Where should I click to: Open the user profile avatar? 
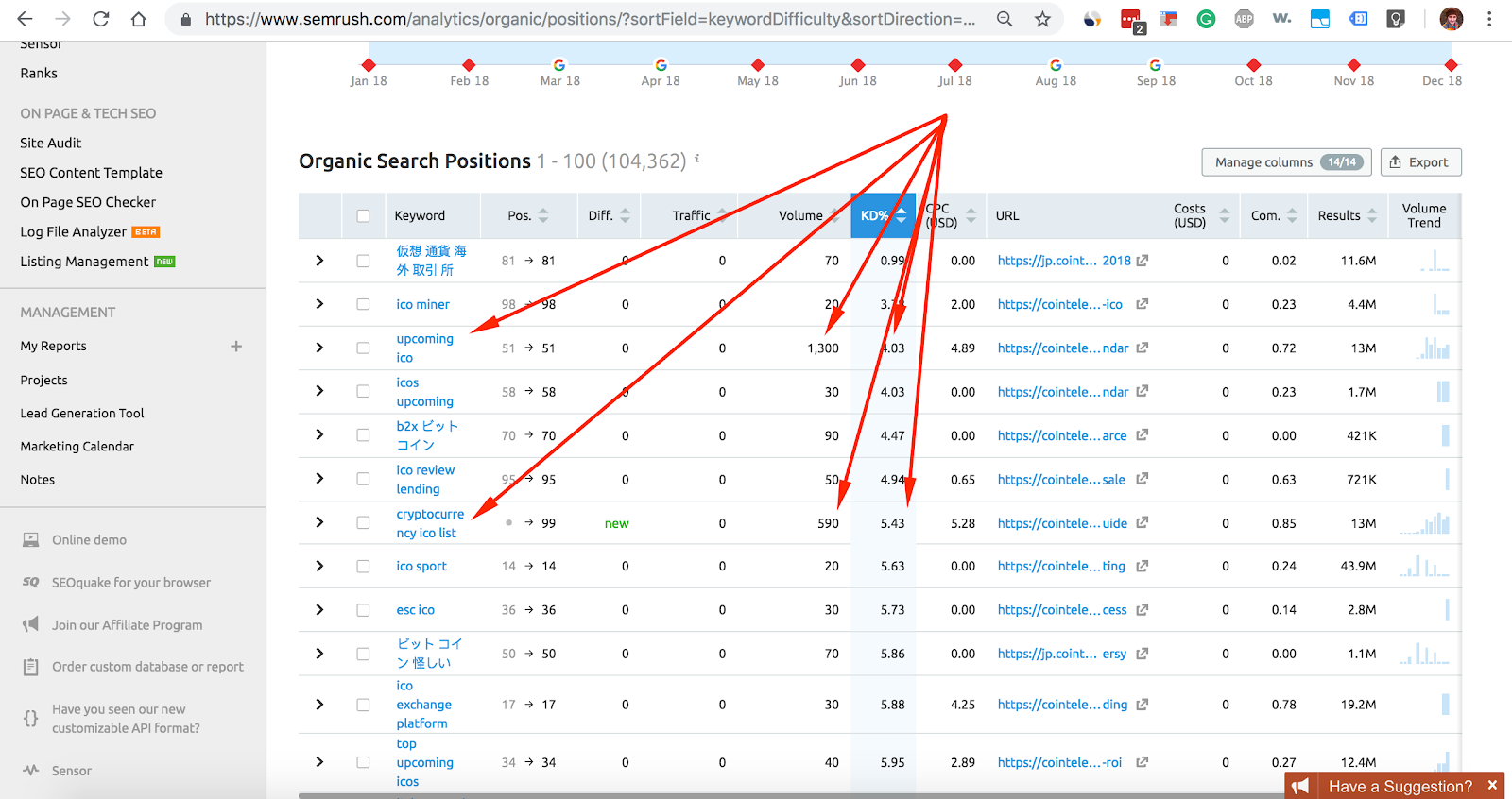[1452, 19]
